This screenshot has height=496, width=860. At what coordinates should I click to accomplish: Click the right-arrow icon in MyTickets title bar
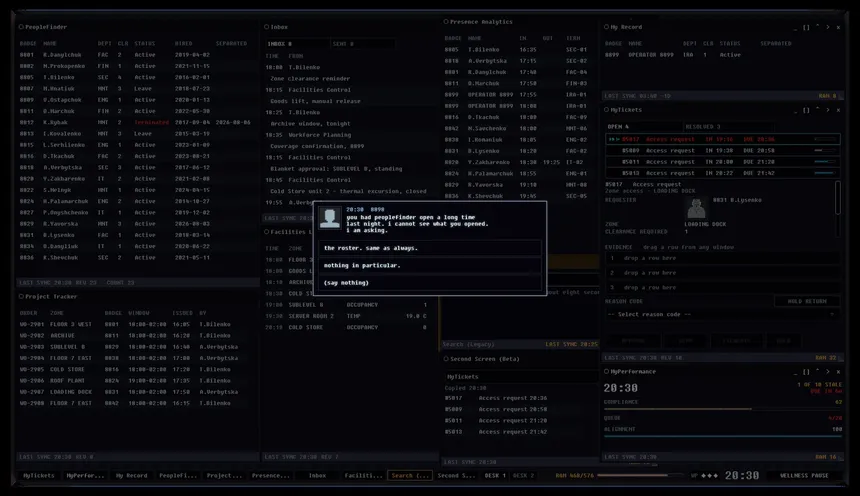pyautogui.click(x=828, y=110)
